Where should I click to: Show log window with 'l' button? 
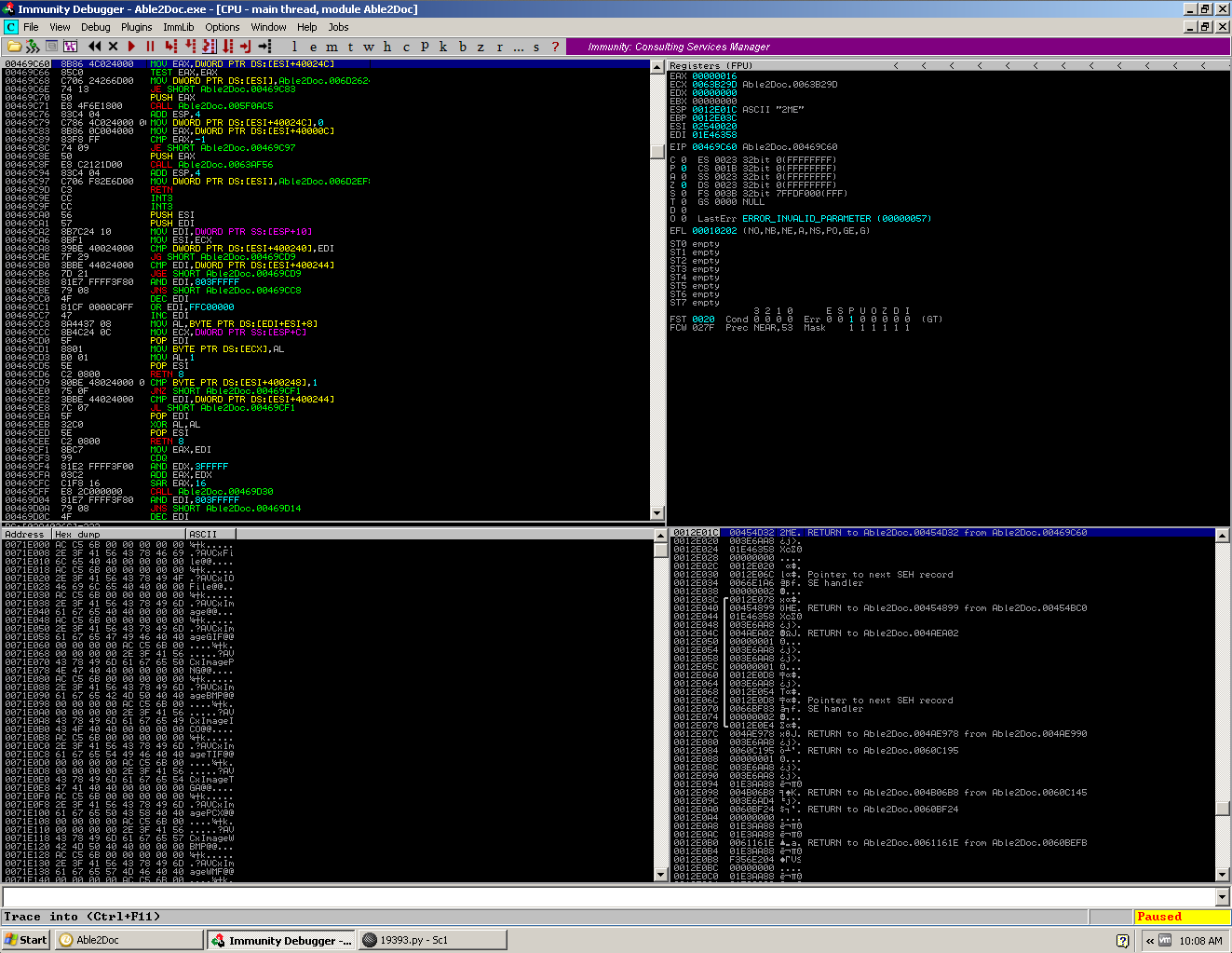tap(294, 46)
